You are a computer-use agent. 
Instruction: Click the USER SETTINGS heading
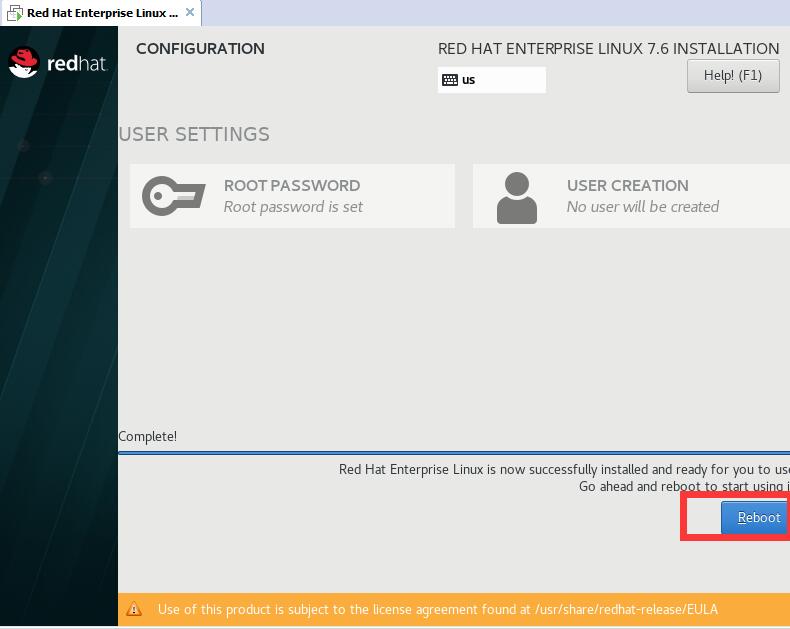[x=194, y=135]
